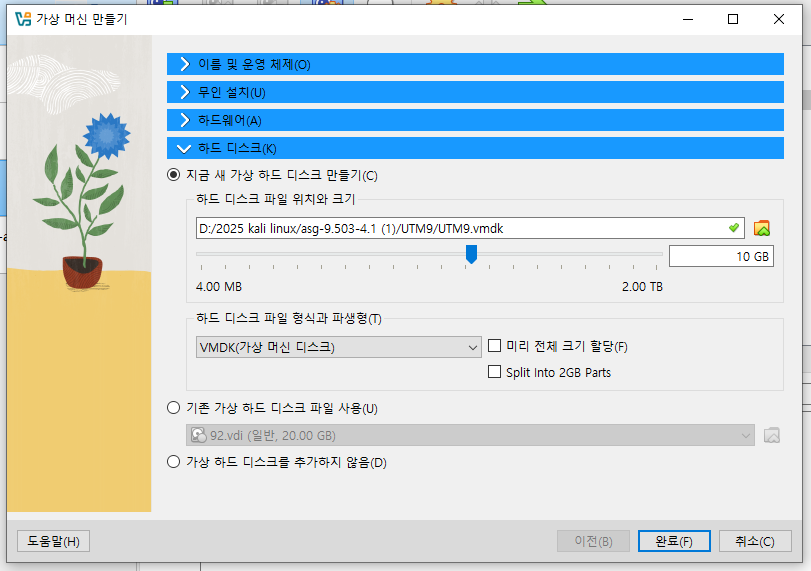Click the 취소(C) cancel button
The width and height of the screenshot is (811, 571).
click(x=755, y=541)
